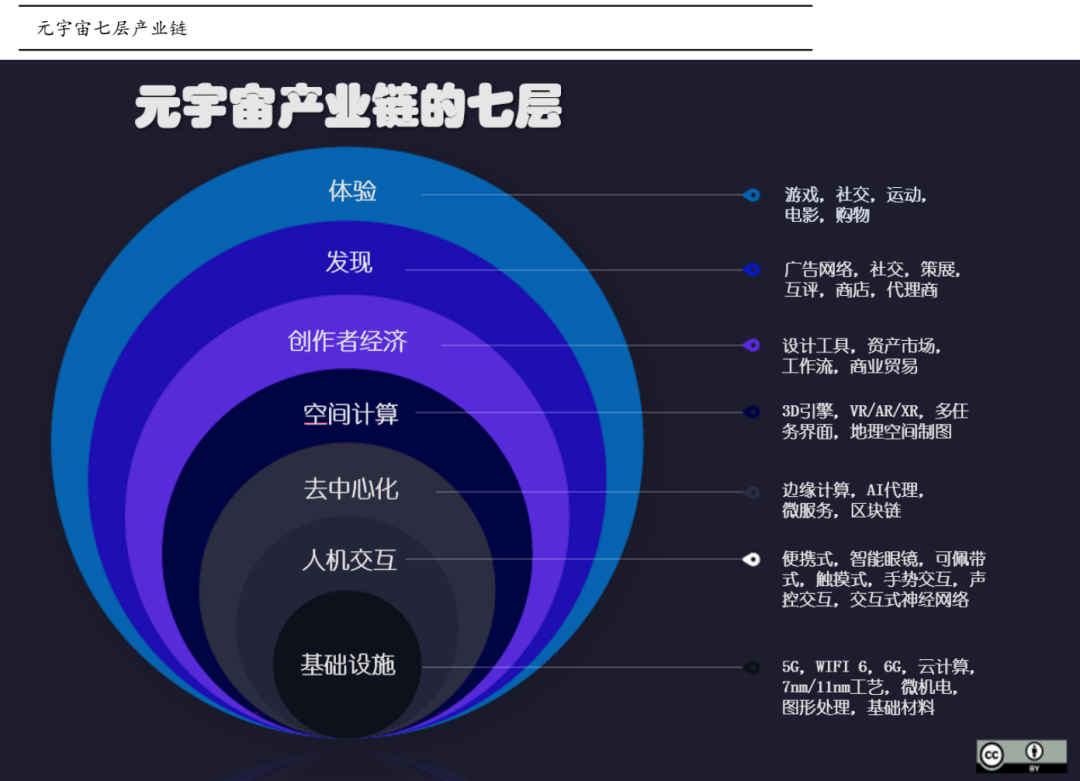Click the 空间计算 label
Screen dimensions: 1080x781
click(x=350, y=413)
